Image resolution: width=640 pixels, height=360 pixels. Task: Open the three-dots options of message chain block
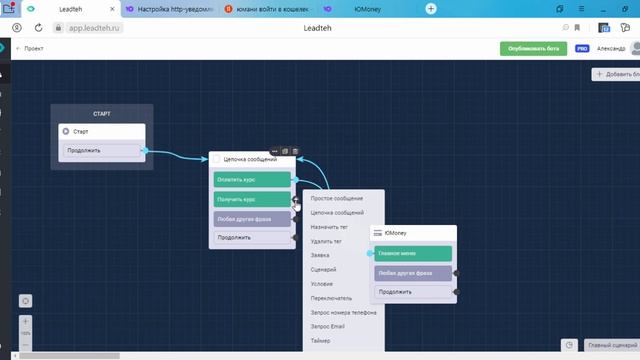pos(275,151)
